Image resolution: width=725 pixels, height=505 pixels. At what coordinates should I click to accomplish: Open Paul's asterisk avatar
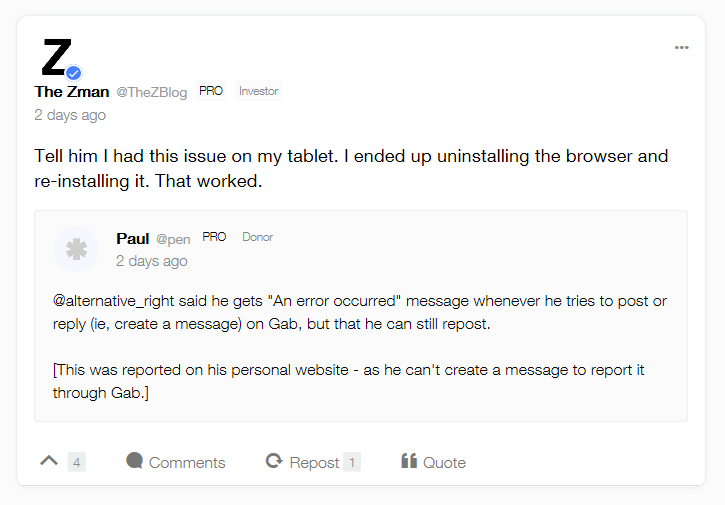pyautogui.click(x=76, y=249)
